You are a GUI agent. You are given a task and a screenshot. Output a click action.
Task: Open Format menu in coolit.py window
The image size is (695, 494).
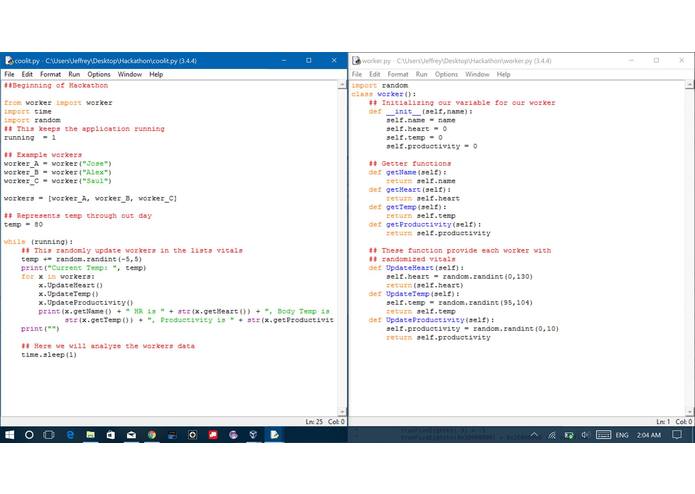pos(51,74)
